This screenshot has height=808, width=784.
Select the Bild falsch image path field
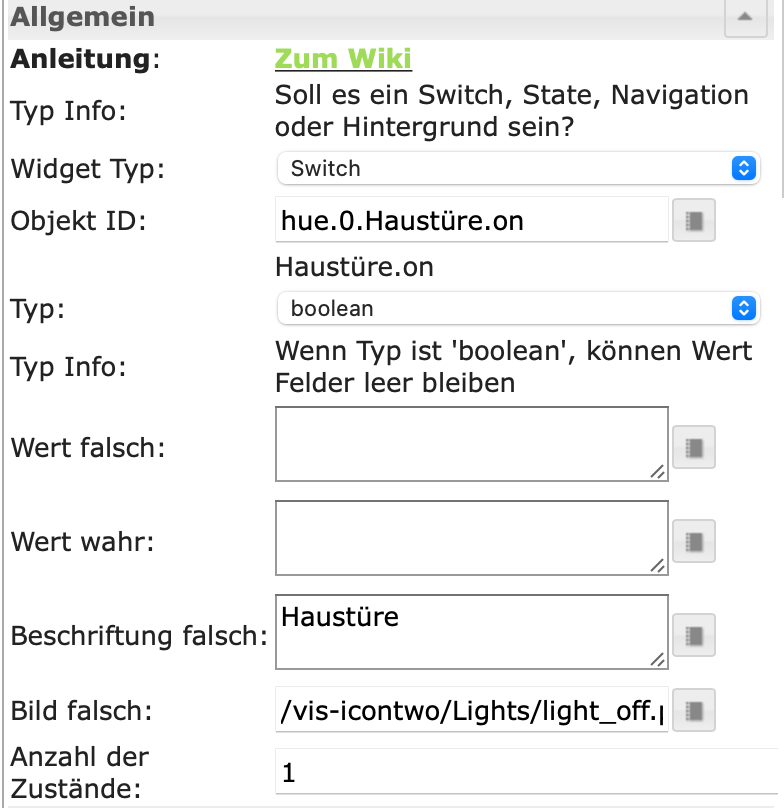(x=471, y=713)
